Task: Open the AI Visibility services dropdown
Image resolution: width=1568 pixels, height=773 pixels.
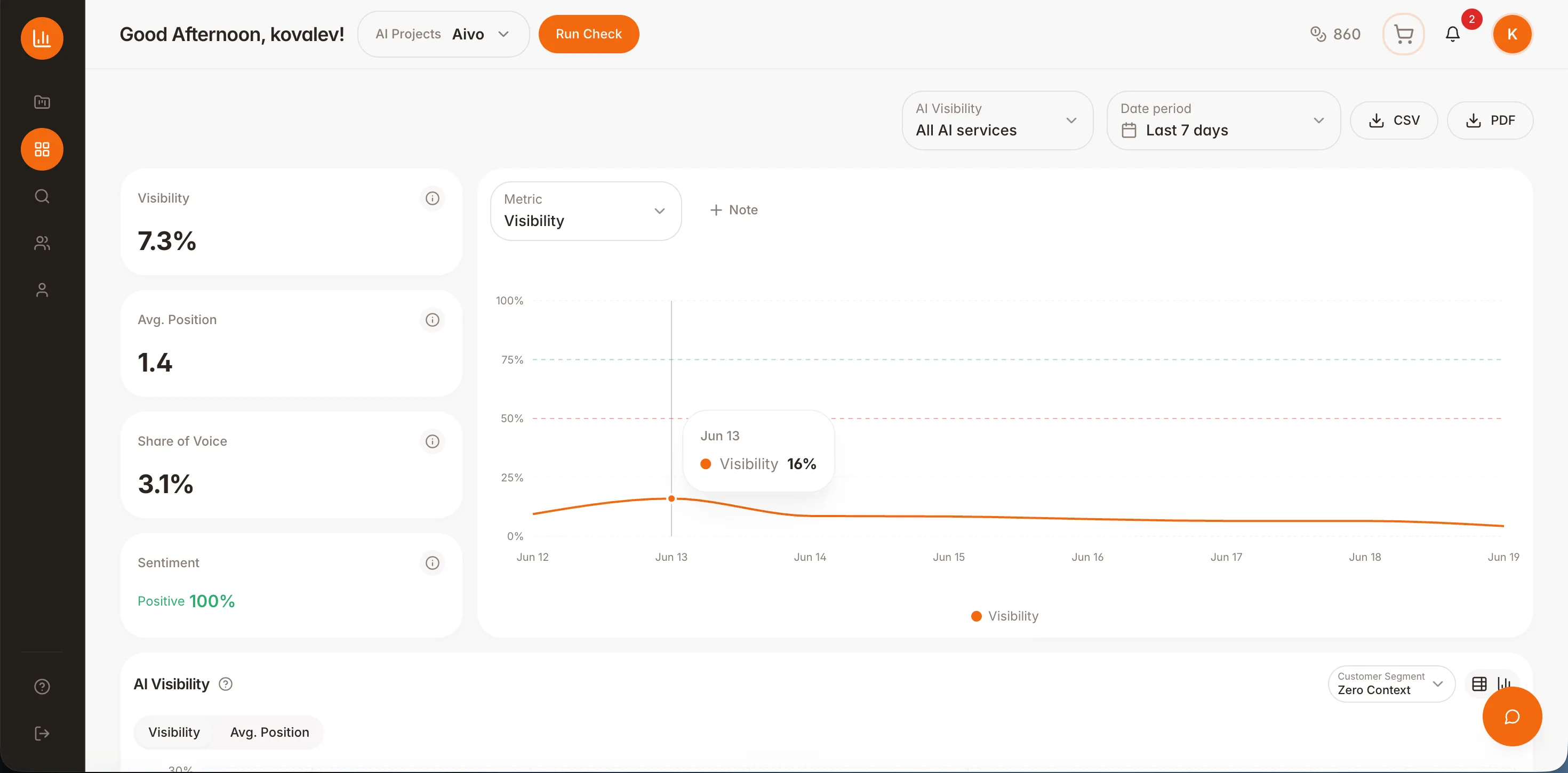Action: point(997,120)
